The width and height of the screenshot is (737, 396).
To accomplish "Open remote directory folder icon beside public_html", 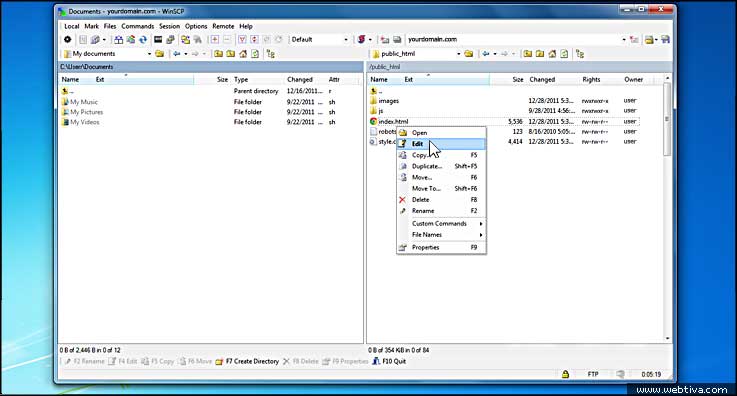I will click(x=469, y=54).
